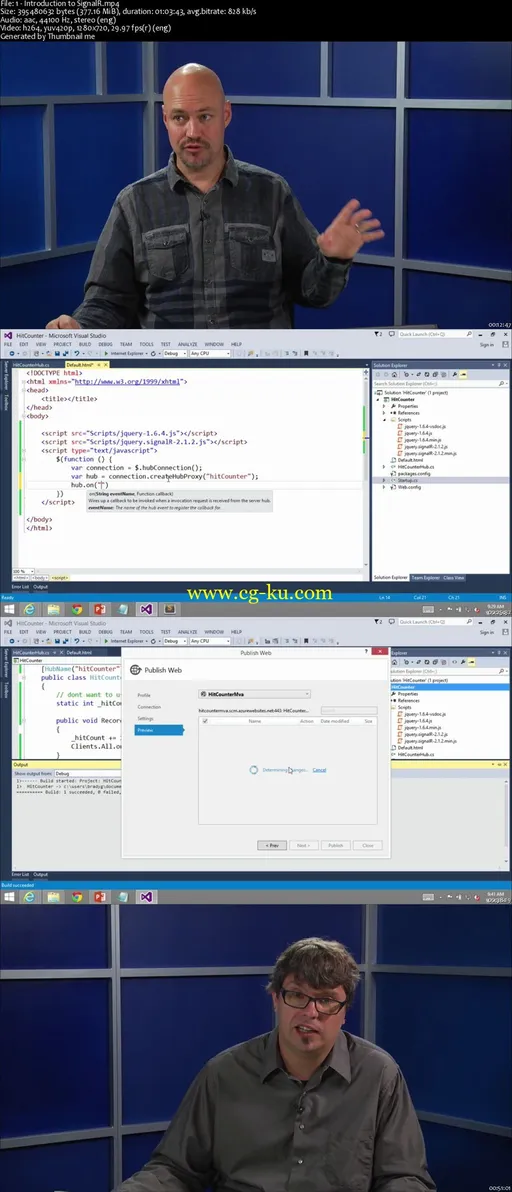512x1192 pixels.
Task: Click the Name column header in publish preview
Action: [255, 721]
